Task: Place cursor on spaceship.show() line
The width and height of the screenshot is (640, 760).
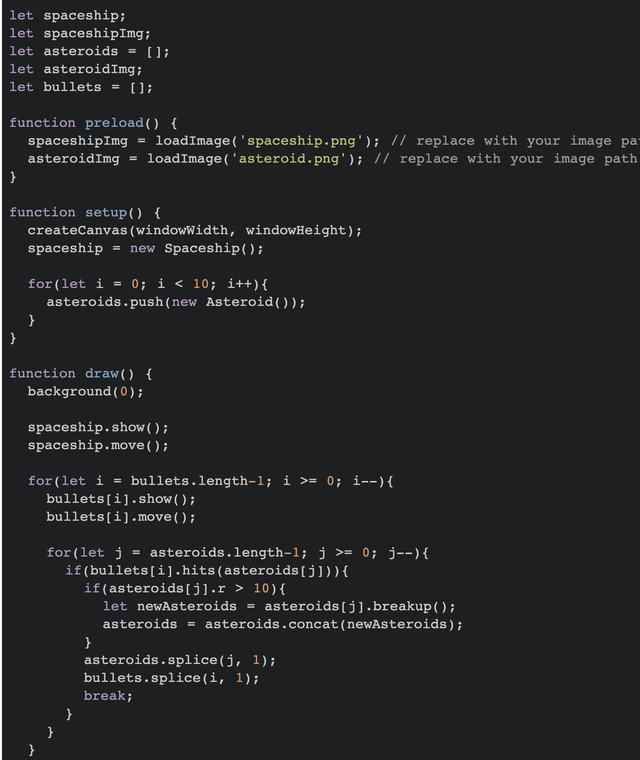Action: (x=98, y=427)
